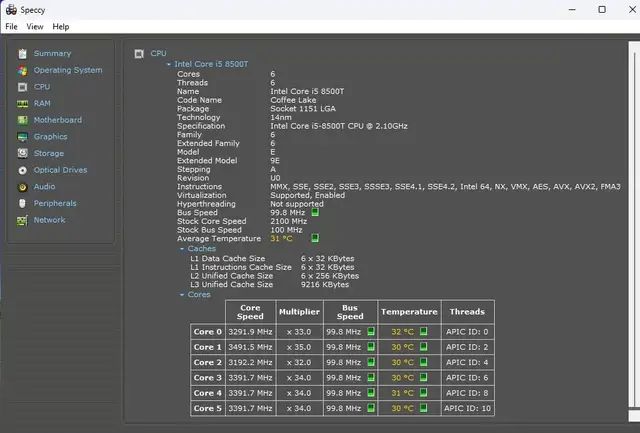This screenshot has width=640, height=433.
Task: Click Core 4 temperature graph icon
Action: point(424,393)
